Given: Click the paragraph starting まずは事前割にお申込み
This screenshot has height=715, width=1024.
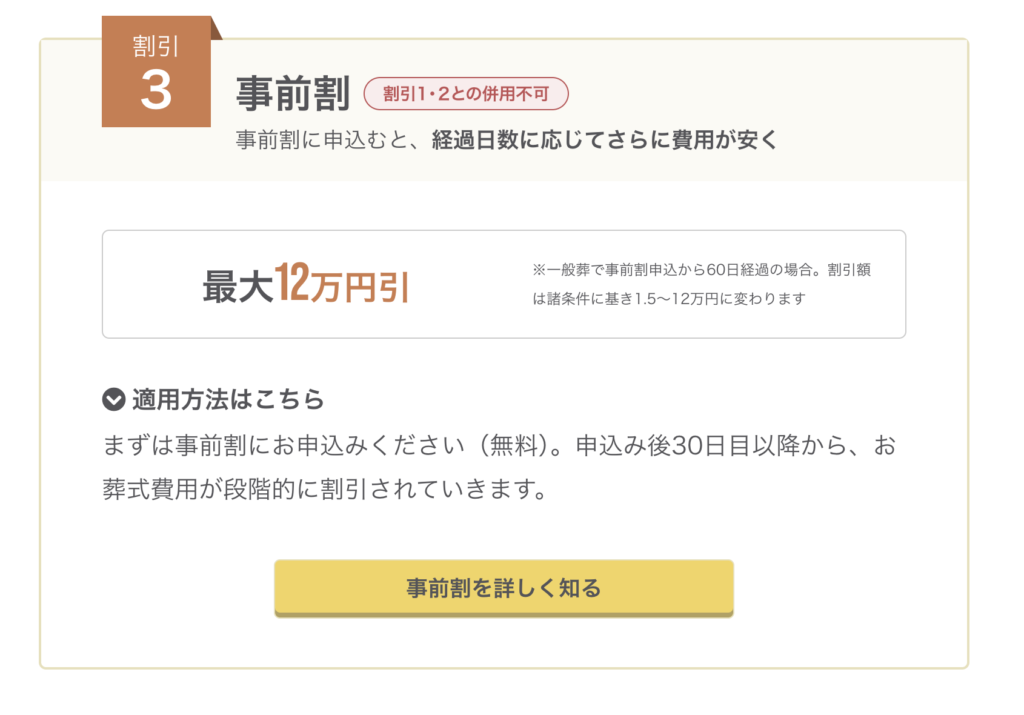Looking at the screenshot, I should coord(499,467).
